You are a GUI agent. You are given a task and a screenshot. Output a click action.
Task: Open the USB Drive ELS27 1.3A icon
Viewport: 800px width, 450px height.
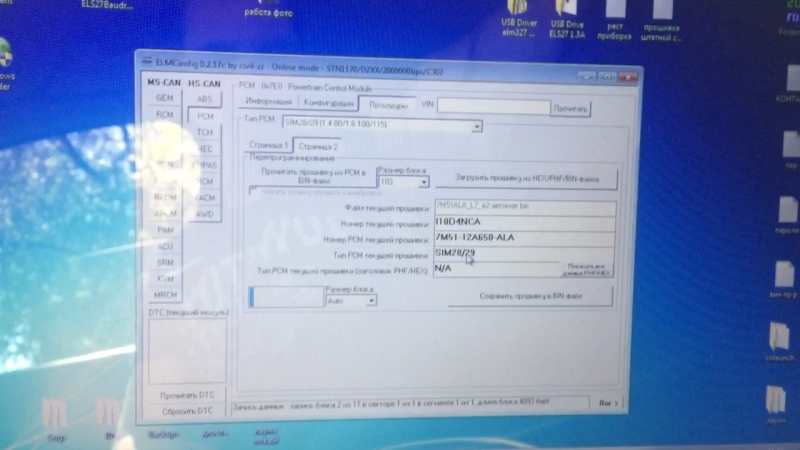568,28
